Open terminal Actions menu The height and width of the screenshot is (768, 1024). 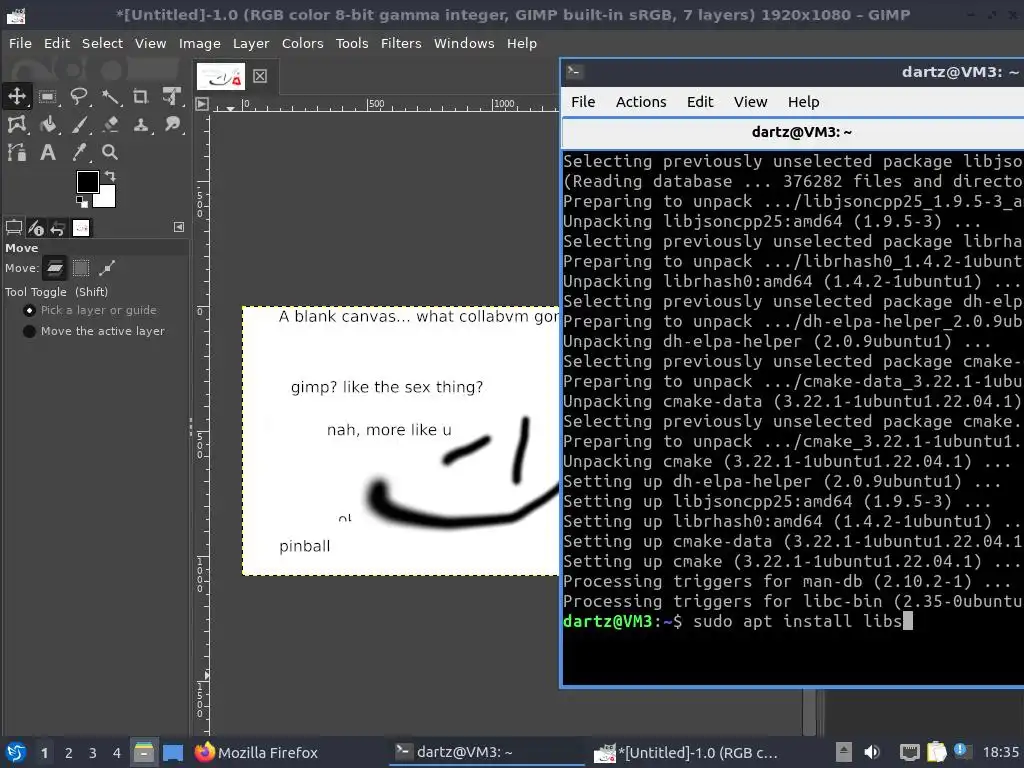pyautogui.click(x=641, y=102)
